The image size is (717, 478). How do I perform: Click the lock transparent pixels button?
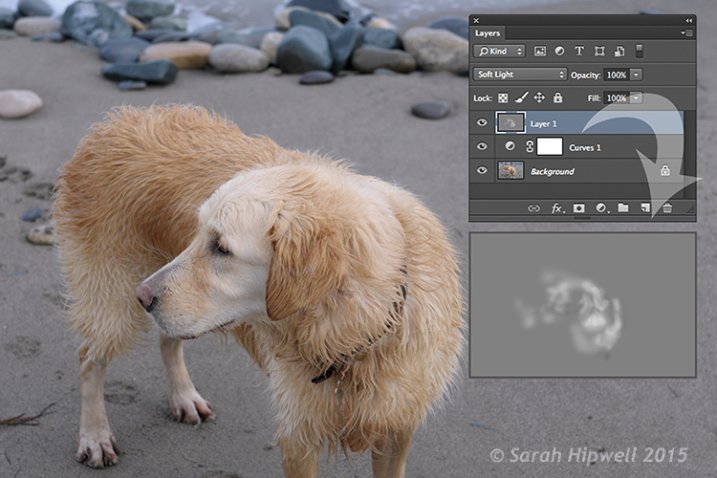point(504,98)
